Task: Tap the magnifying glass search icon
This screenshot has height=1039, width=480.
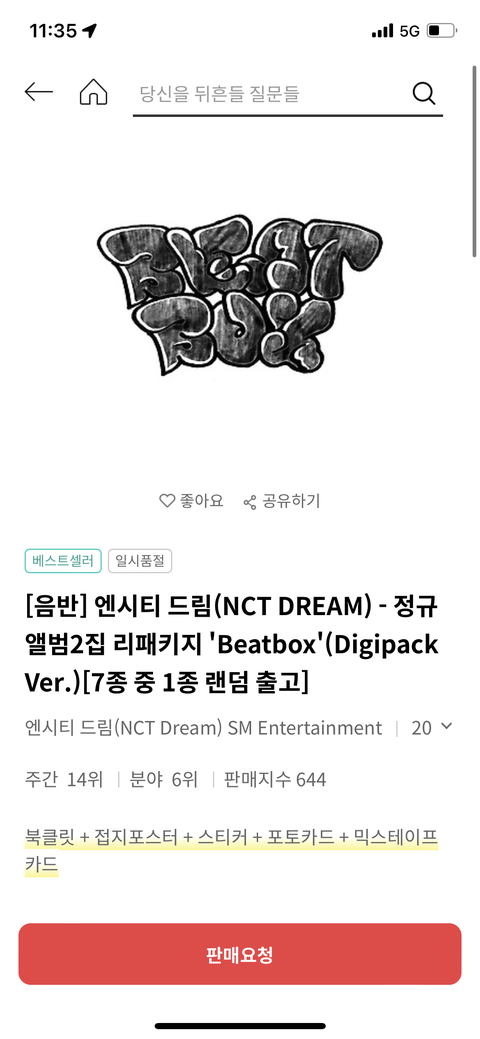Action: 424,93
